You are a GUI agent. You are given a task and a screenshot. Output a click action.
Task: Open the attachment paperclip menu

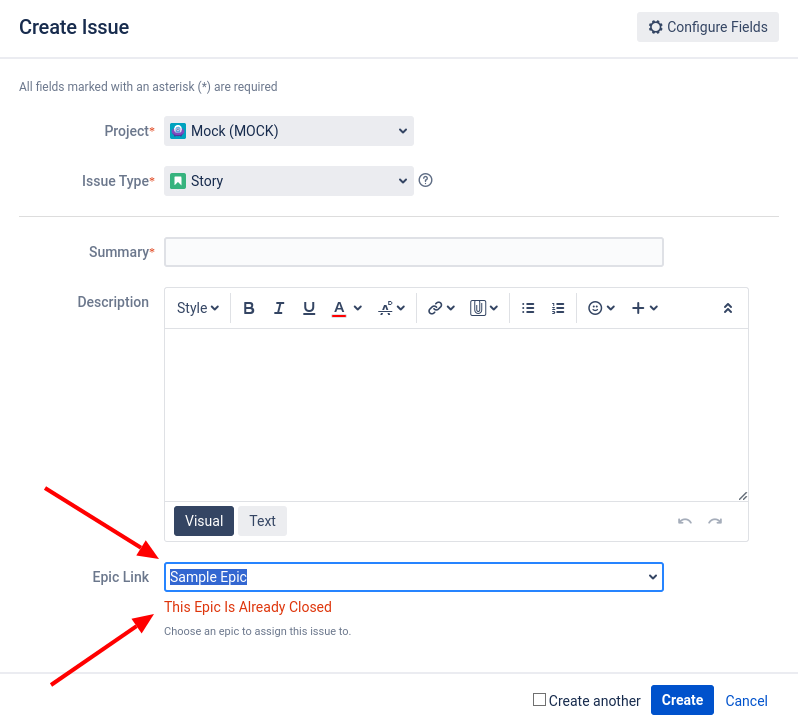click(483, 308)
